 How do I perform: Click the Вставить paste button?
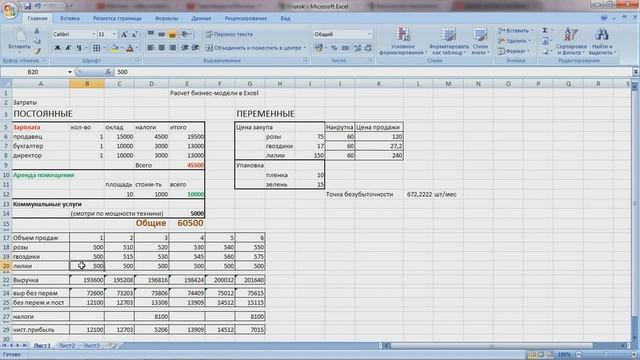19,40
